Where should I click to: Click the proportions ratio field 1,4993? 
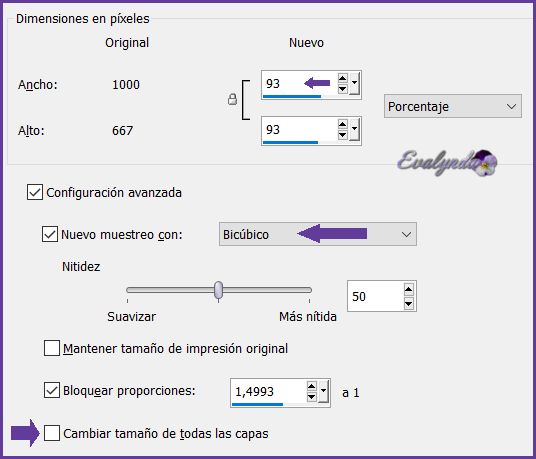pyautogui.click(x=268, y=392)
